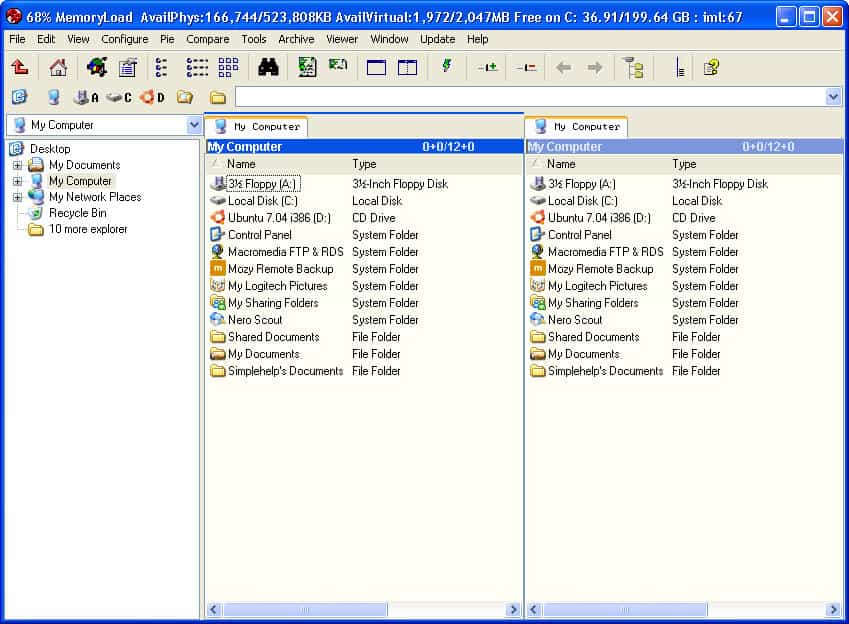Open the address bar dropdown arrow

coord(833,97)
